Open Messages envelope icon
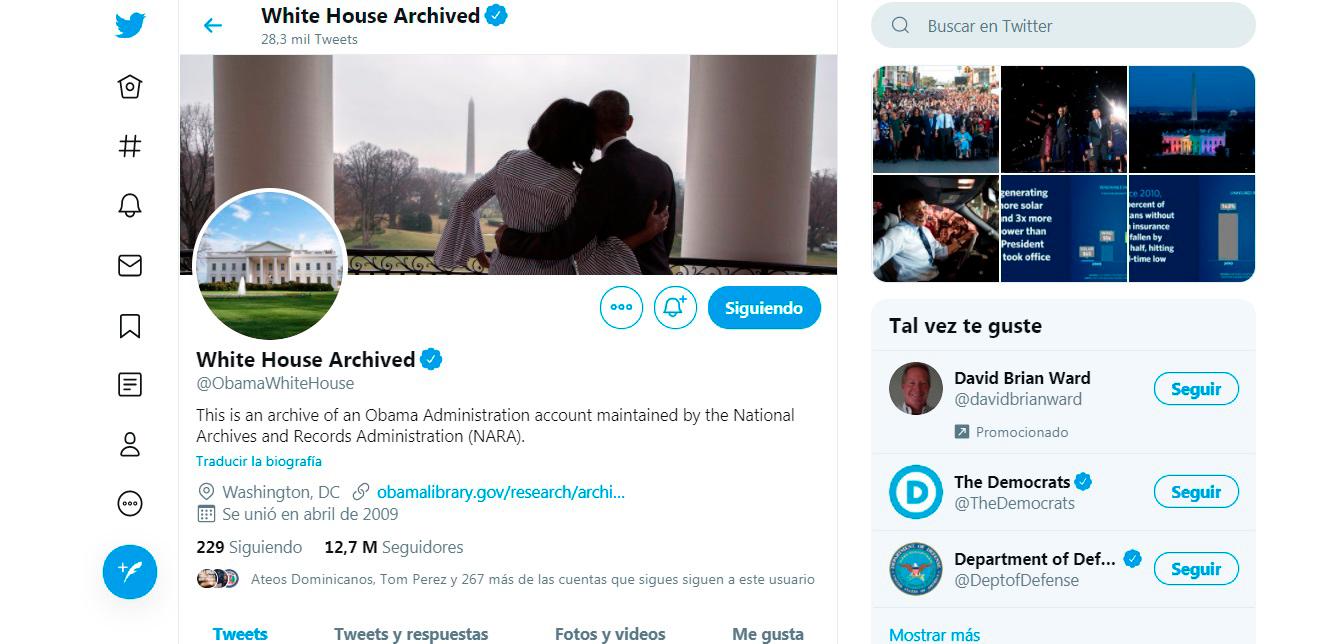 coord(130,265)
